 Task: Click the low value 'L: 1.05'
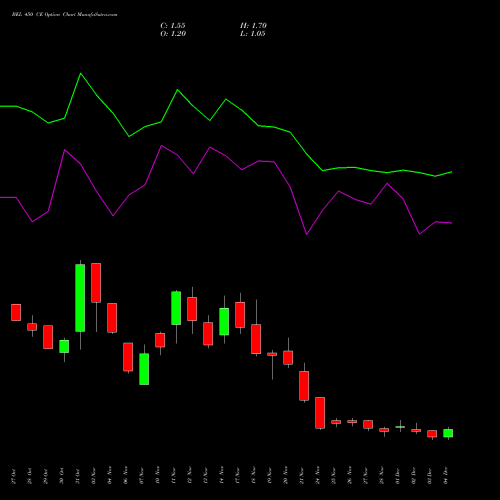coord(253,34)
